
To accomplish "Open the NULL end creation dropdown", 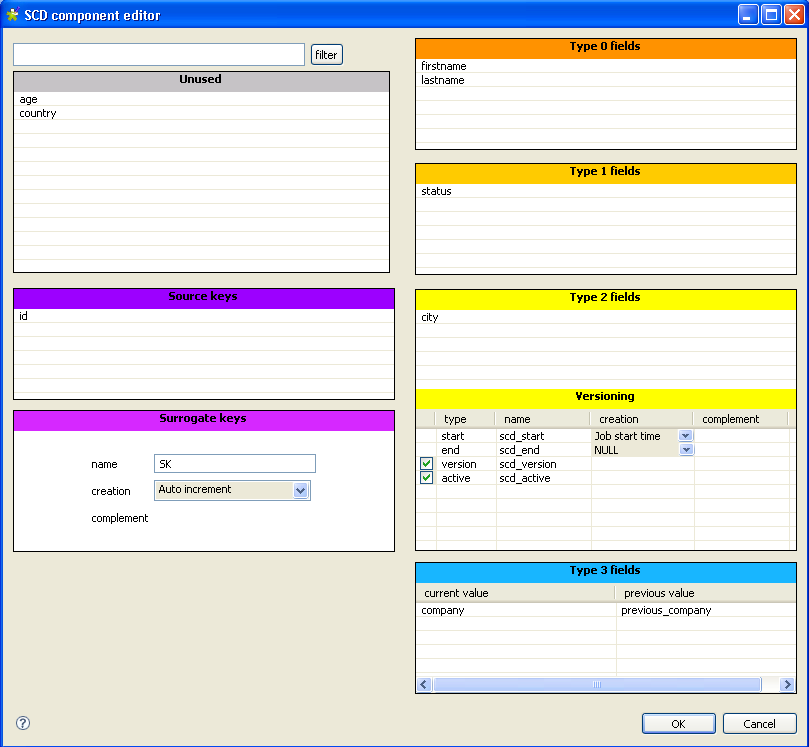I will (x=686, y=450).
